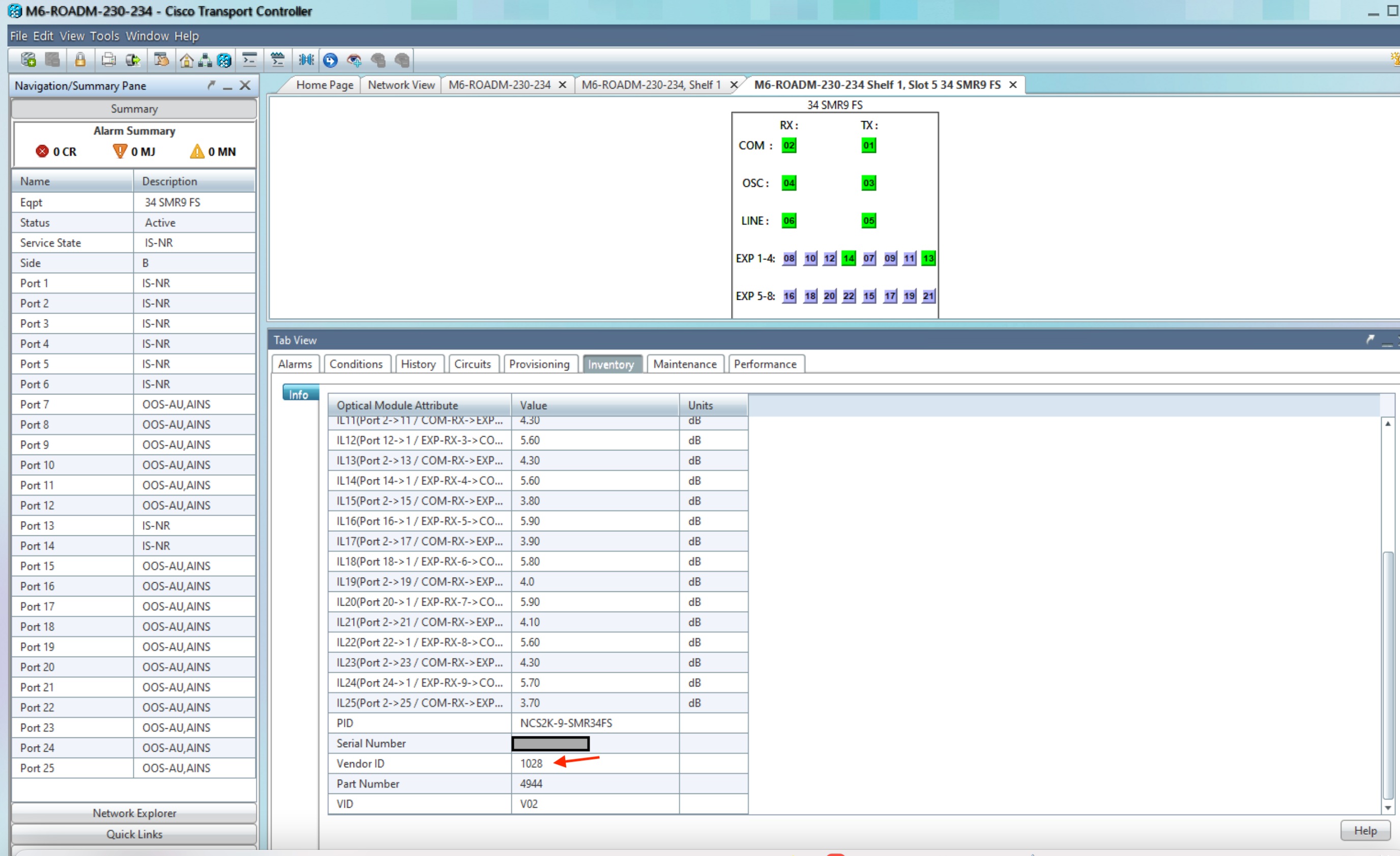
Task: Go to Home view house icon
Action: coord(186,60)
